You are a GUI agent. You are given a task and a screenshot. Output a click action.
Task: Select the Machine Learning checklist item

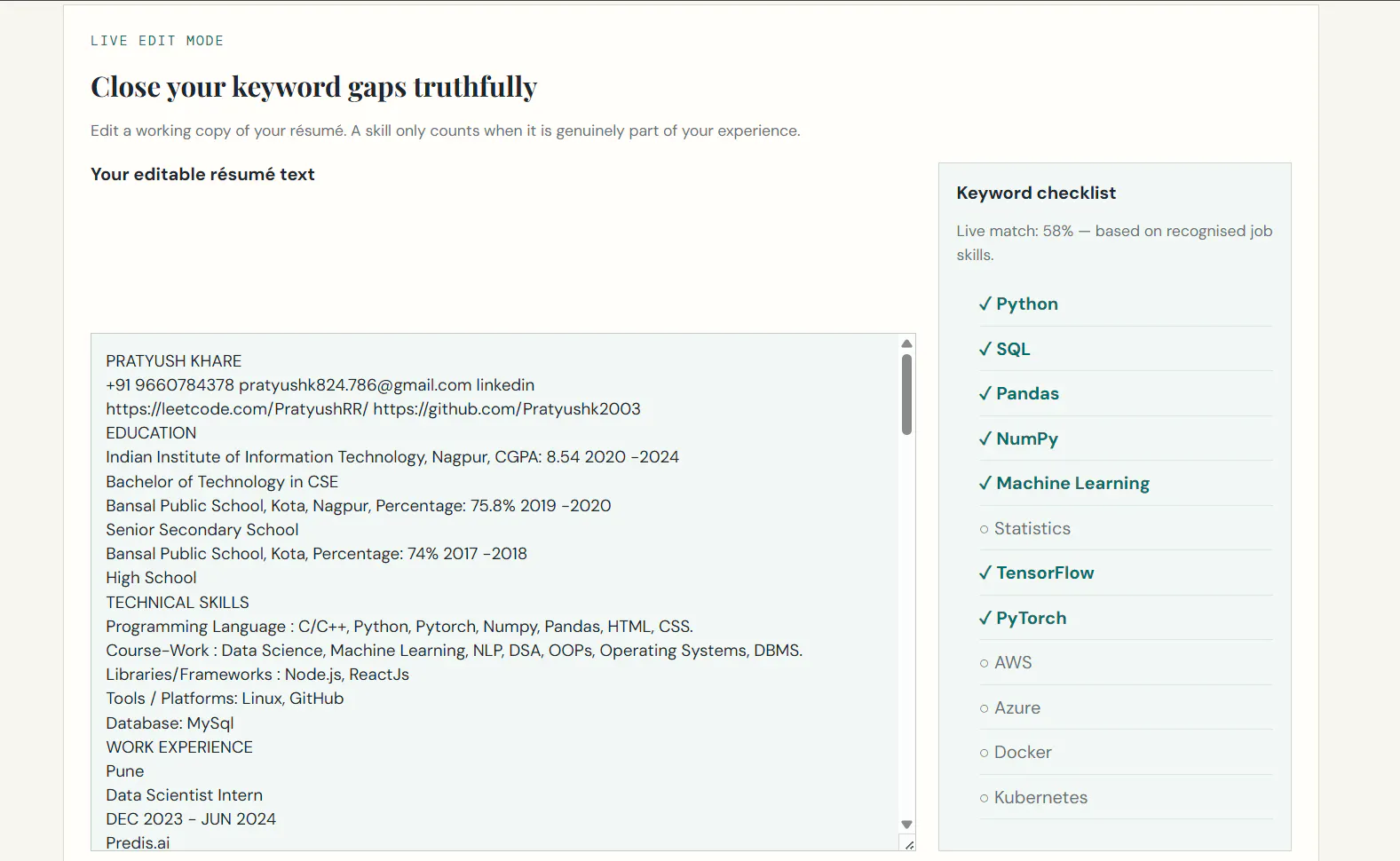[1126, 483]
